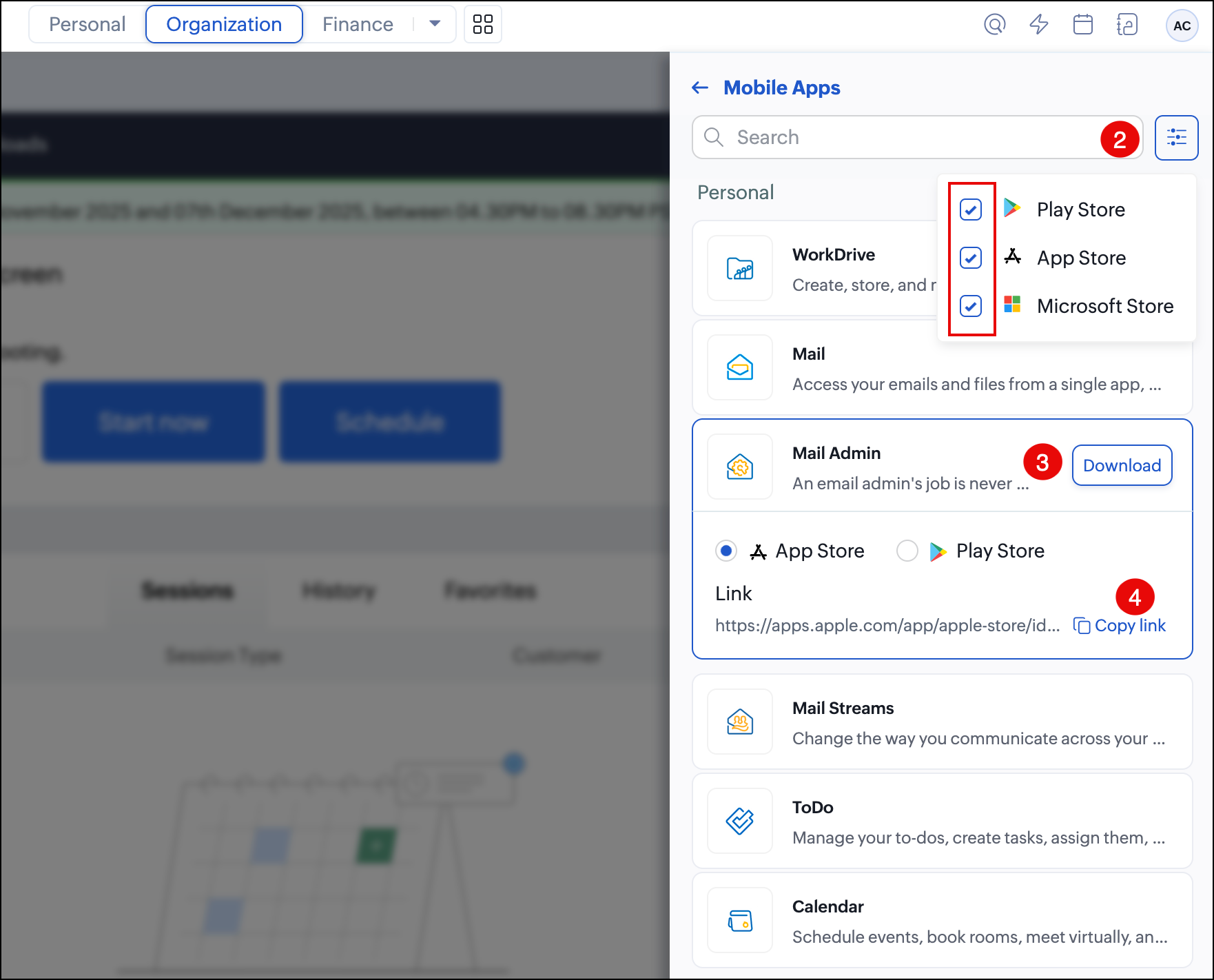Open the contacts icon in top bar

[x=1127, y=25]
